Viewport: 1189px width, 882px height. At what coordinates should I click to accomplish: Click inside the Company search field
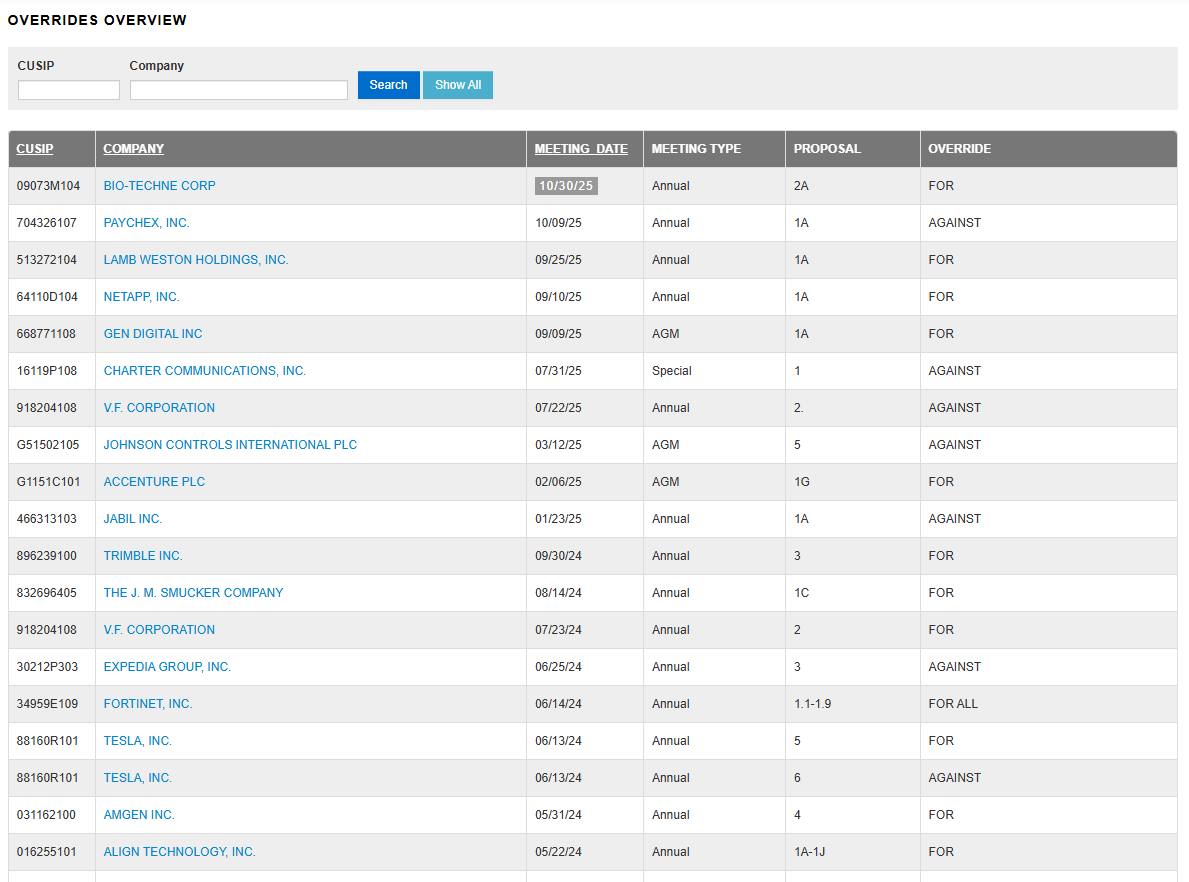pyautogui.click(x=238, y=89)
